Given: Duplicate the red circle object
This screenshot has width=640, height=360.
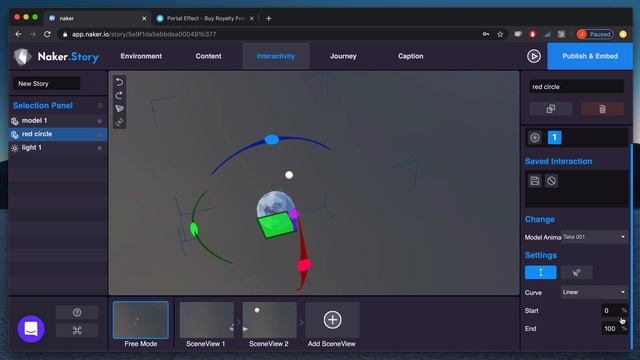Looking at the screenshot, I should (x=551, y=109).
